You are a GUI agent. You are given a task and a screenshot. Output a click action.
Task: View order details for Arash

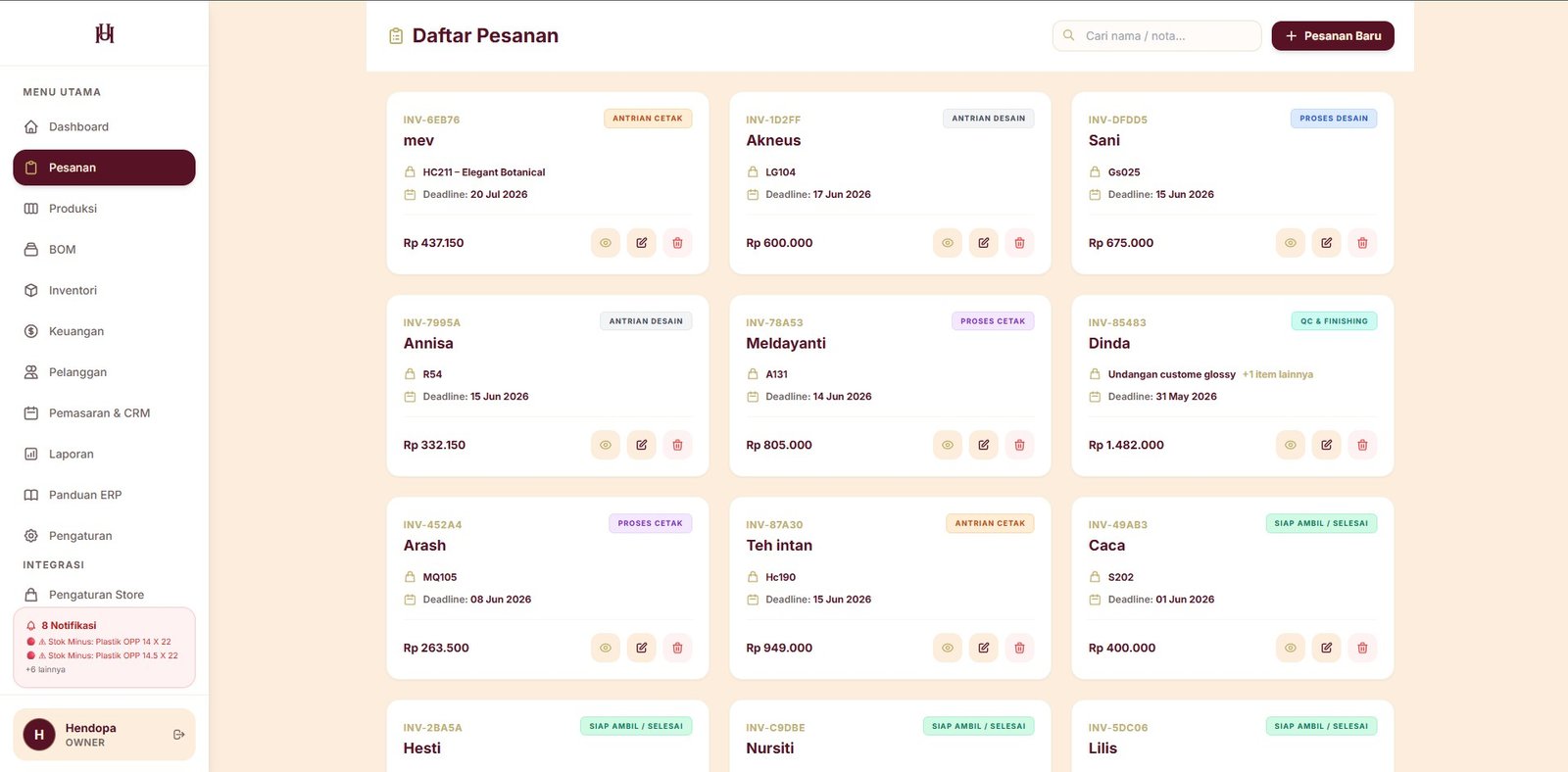[606, 648]
